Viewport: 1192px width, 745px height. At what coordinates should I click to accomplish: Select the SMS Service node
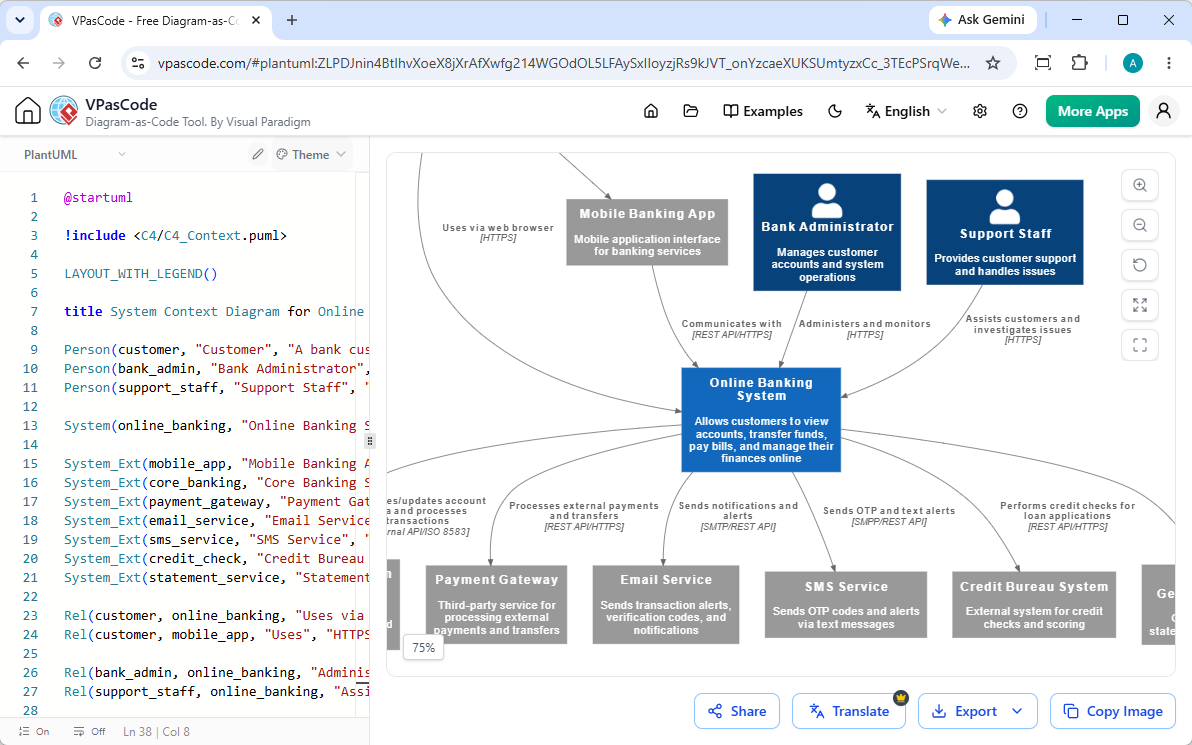(845, 604)
